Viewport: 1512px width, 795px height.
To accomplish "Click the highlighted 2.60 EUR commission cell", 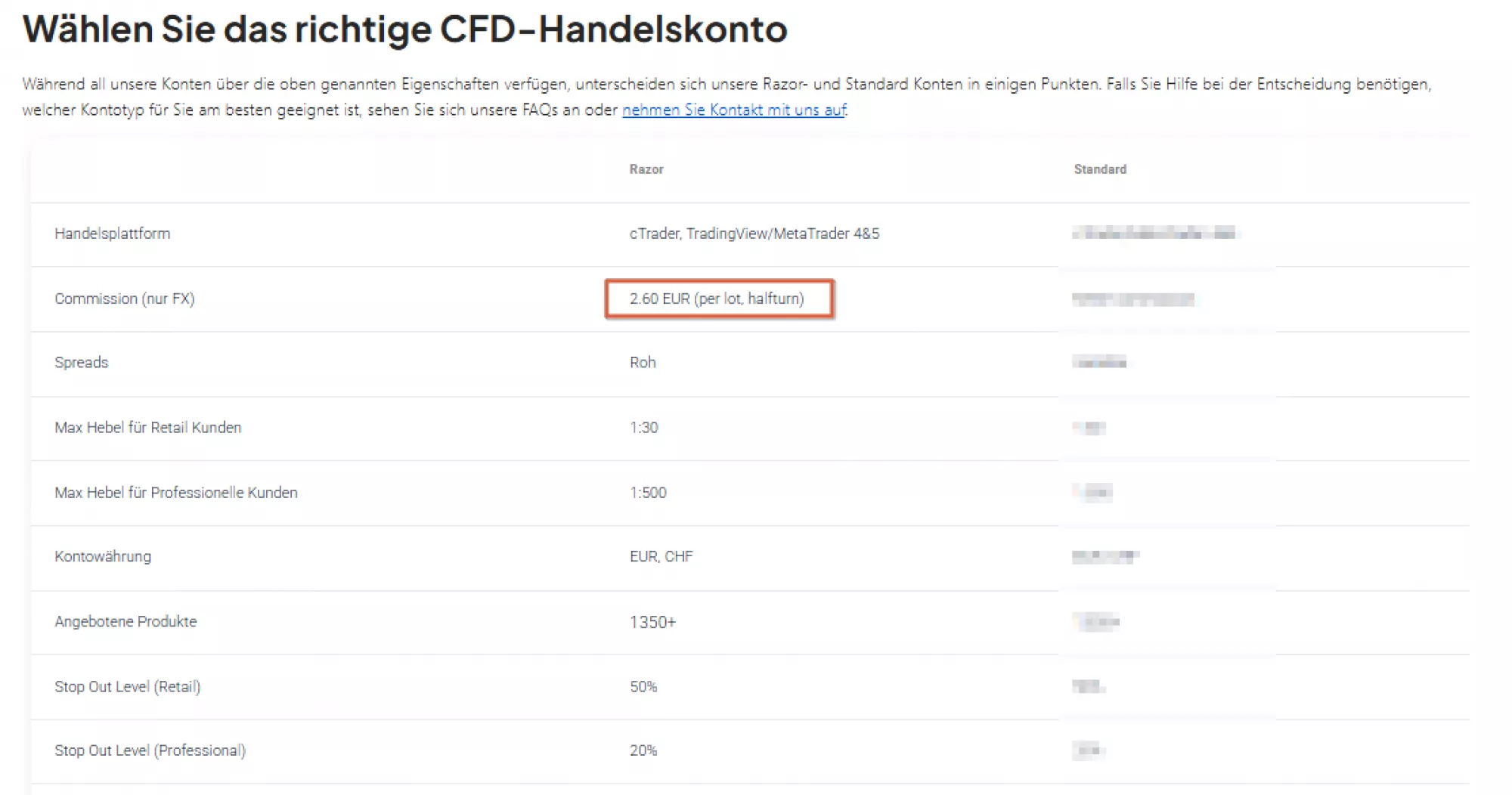I will coord(718,299).
